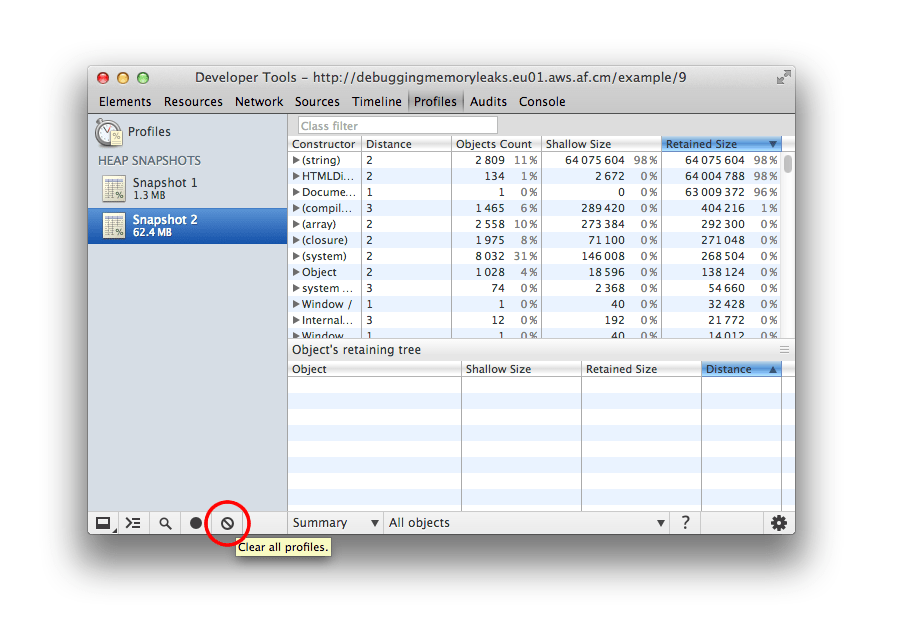This screenshot has height=622, width=905.
Task: Click the Profiles clock icon in sidebar
Action: pyautogui.click(x=110, y=131)
